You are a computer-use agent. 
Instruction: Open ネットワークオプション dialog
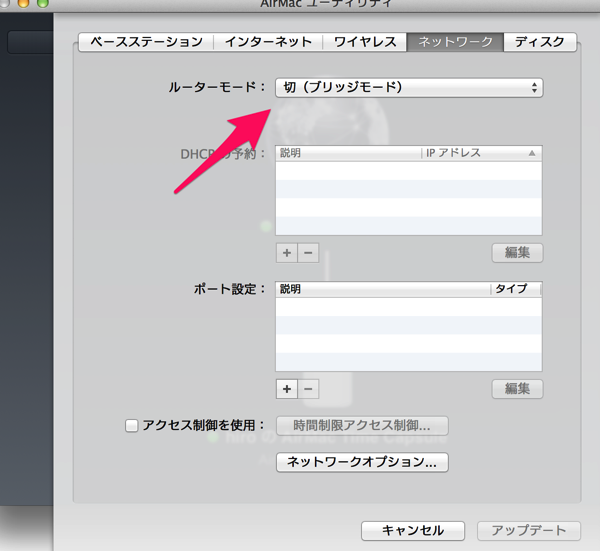pos(361,462)
